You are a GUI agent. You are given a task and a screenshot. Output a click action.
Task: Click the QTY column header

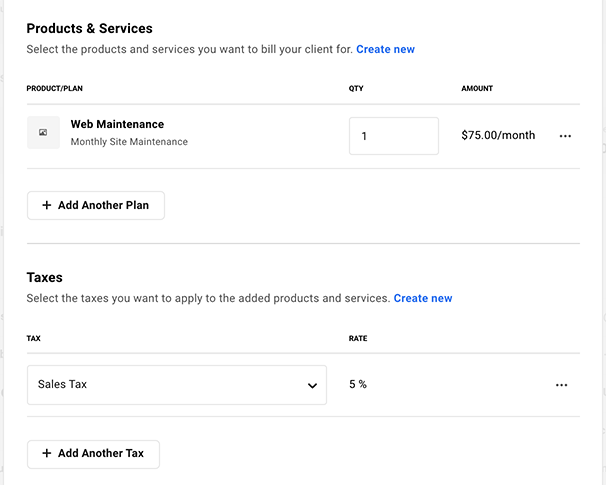(x=356, y=88)
